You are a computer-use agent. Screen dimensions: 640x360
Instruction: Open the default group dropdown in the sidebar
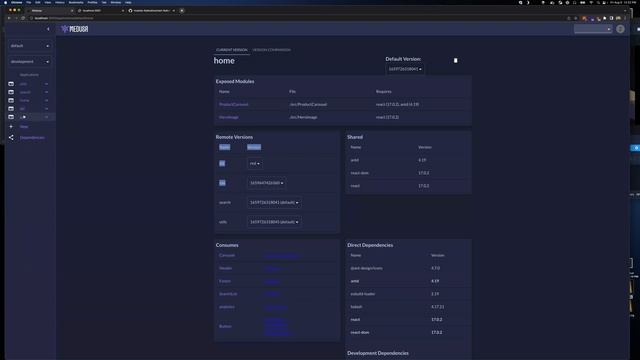[x=30, y=46]
